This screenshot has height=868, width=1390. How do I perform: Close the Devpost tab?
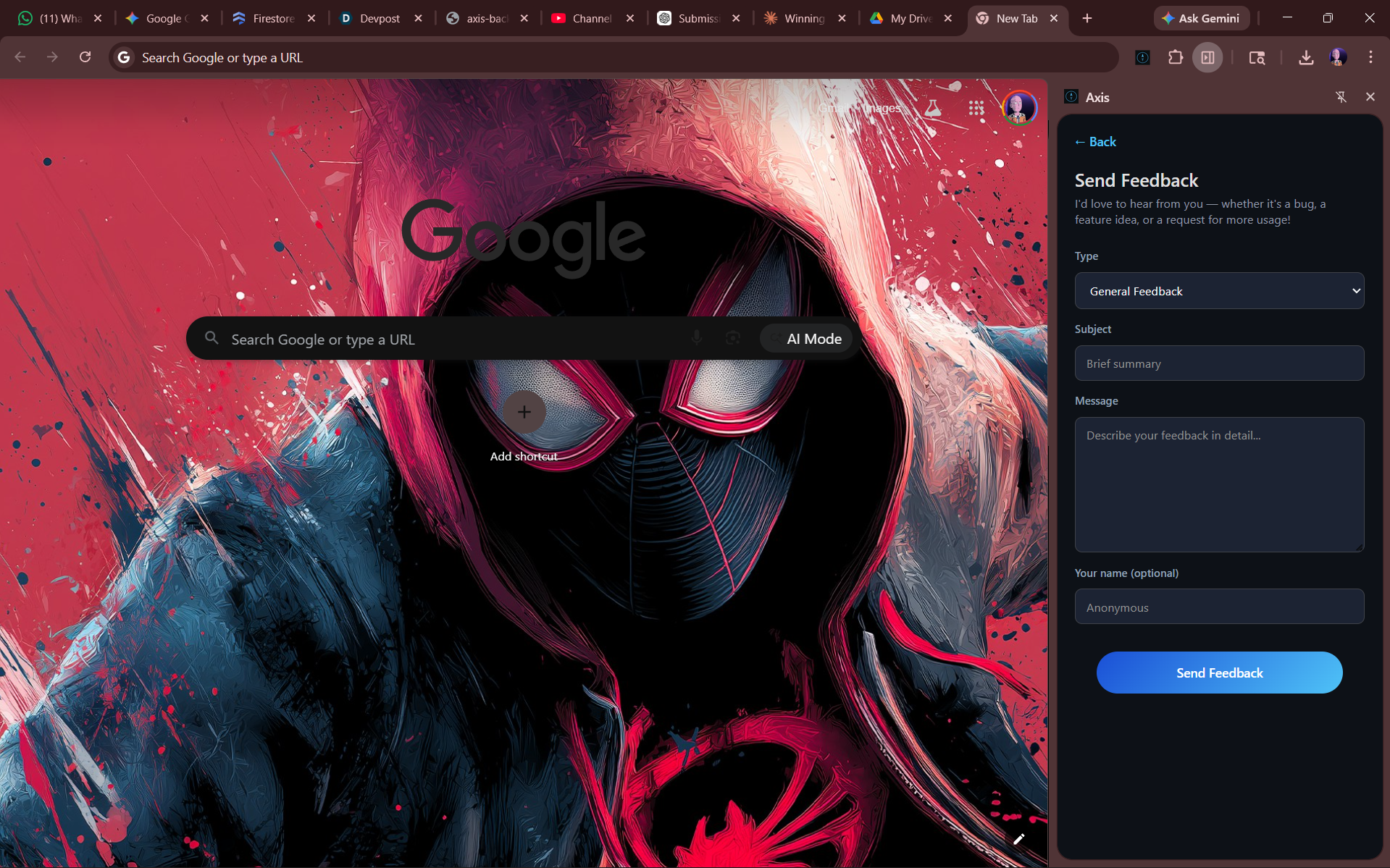[418, 18]
